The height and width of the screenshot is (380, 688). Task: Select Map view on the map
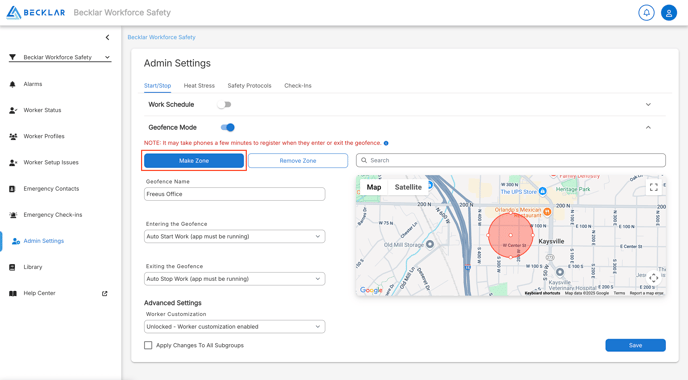374,187
